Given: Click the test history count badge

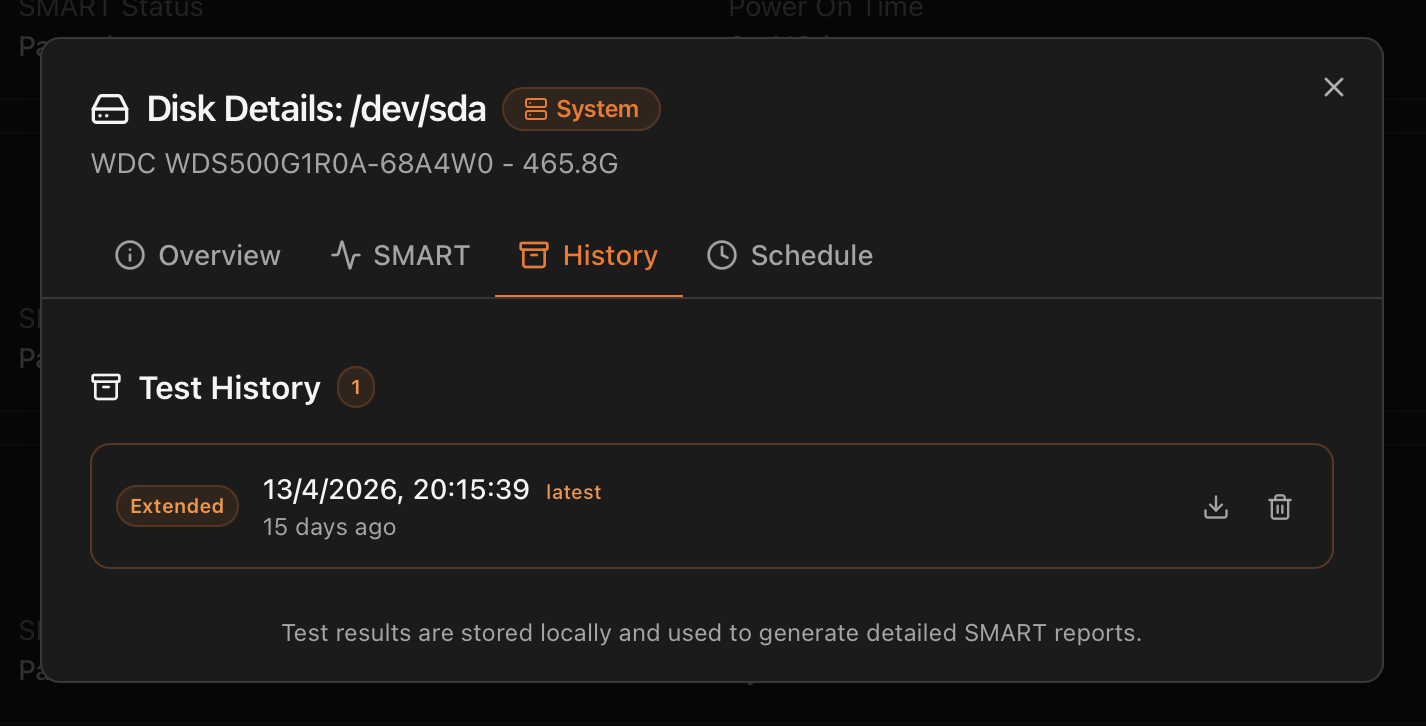Looking at the screenshot, I should tap(356, 387).
